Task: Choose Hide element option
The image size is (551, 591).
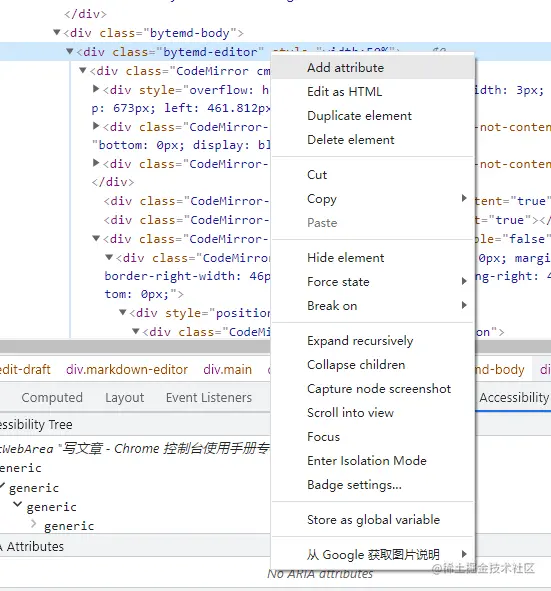Action: [x=372, y=258]
